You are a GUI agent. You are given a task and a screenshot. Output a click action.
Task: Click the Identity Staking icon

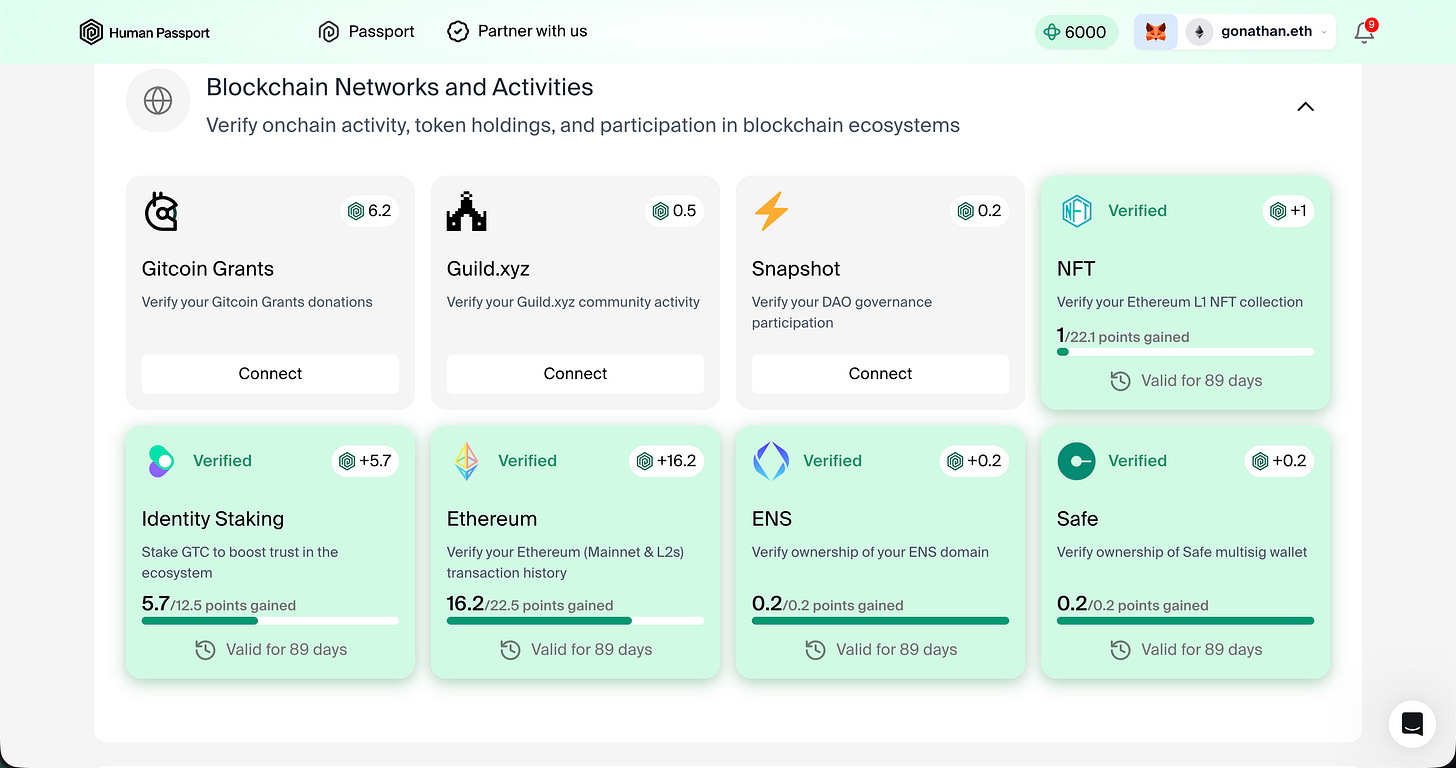click(161, 461)
